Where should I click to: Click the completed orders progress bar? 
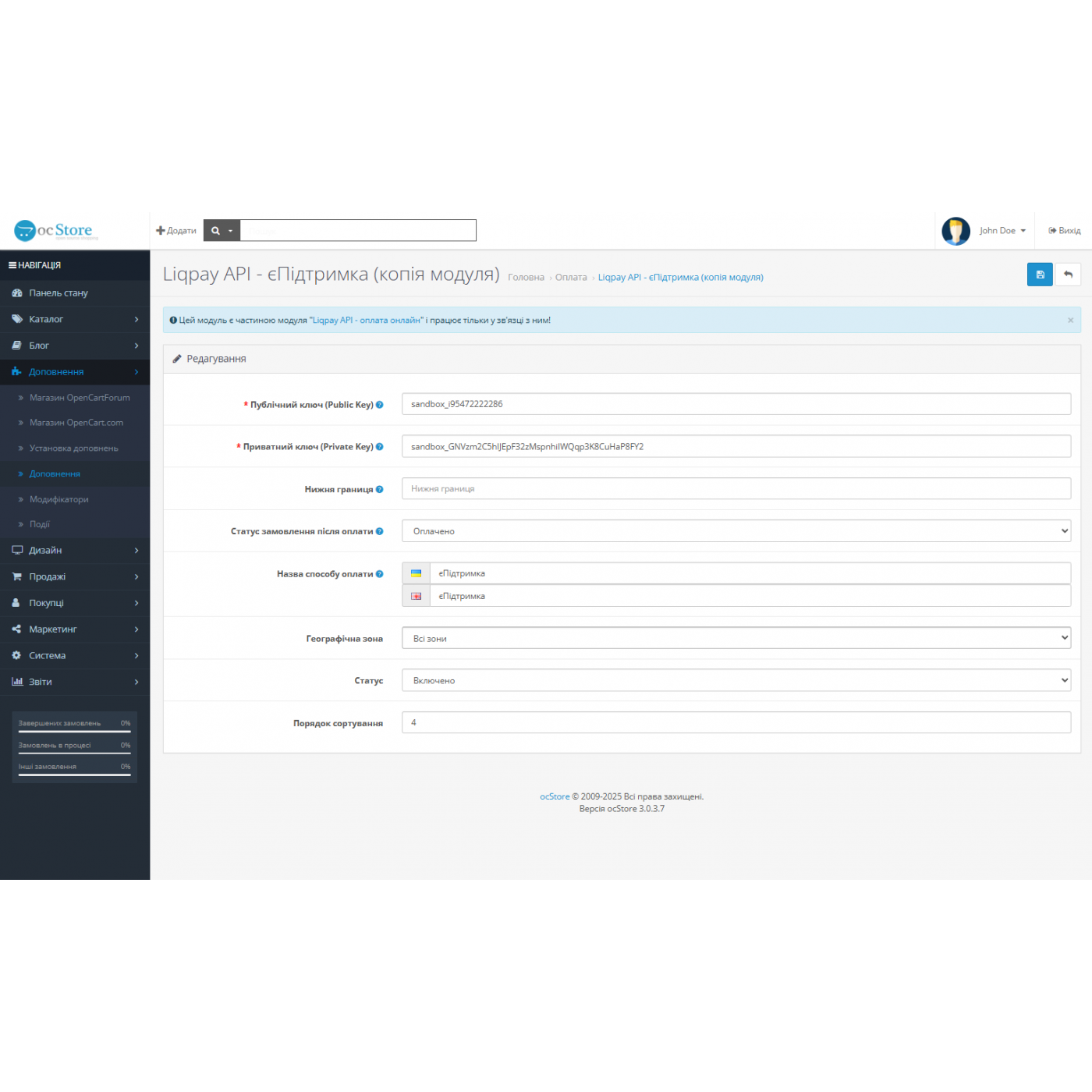point(75,732)
